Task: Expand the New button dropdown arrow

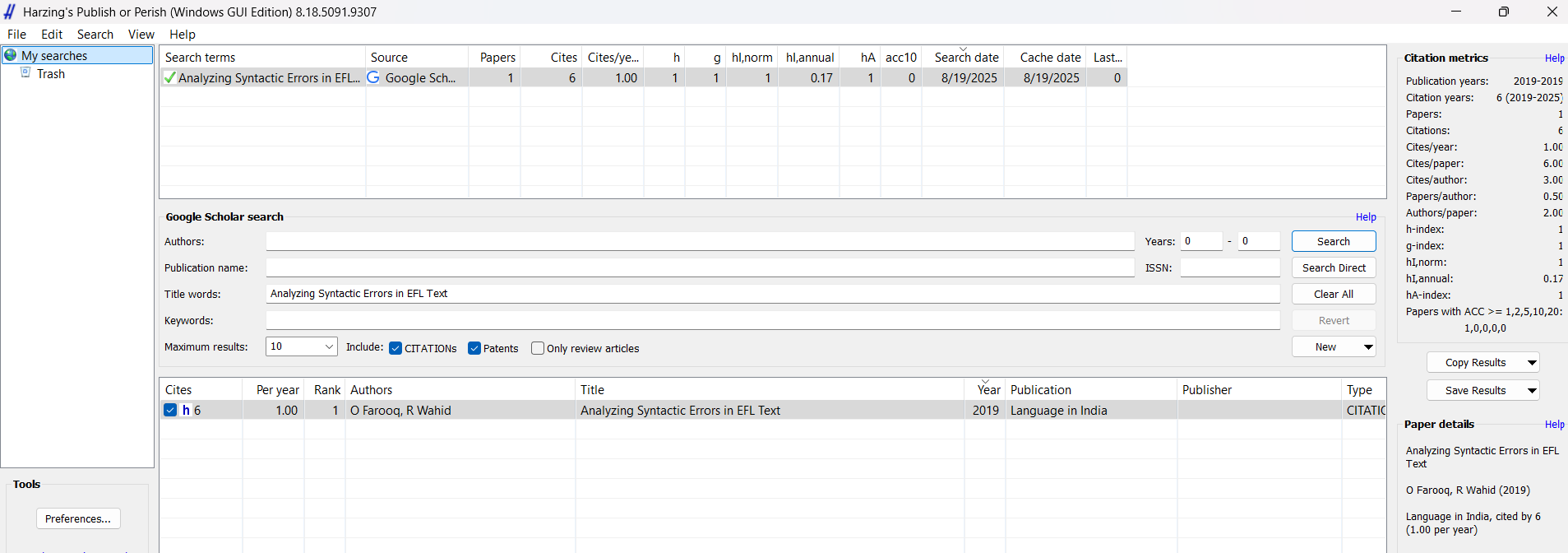Action: point(1368,347)
